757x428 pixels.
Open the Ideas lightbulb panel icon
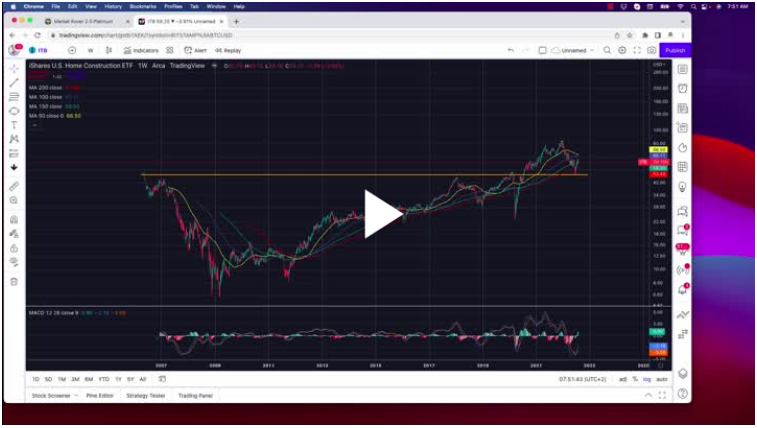click(682, 187)
